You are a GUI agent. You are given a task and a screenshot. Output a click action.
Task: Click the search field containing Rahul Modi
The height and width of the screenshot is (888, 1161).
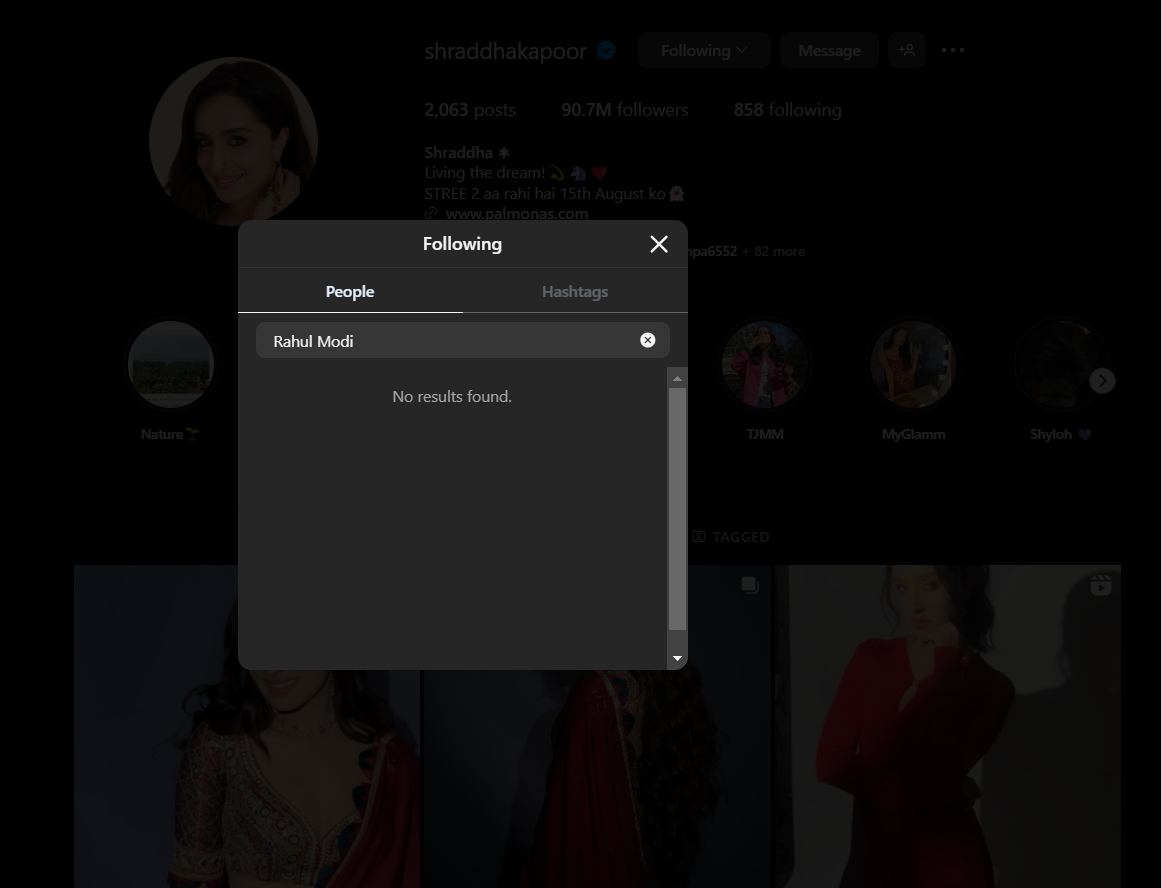click(x=463, y=340)
